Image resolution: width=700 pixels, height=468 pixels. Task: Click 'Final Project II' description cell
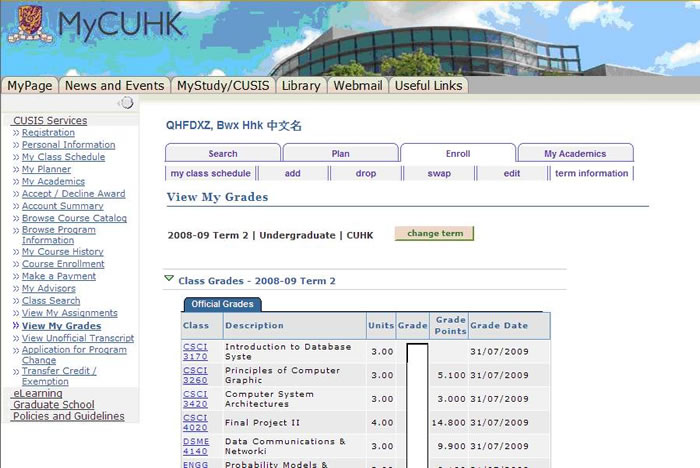click(262, 422)
